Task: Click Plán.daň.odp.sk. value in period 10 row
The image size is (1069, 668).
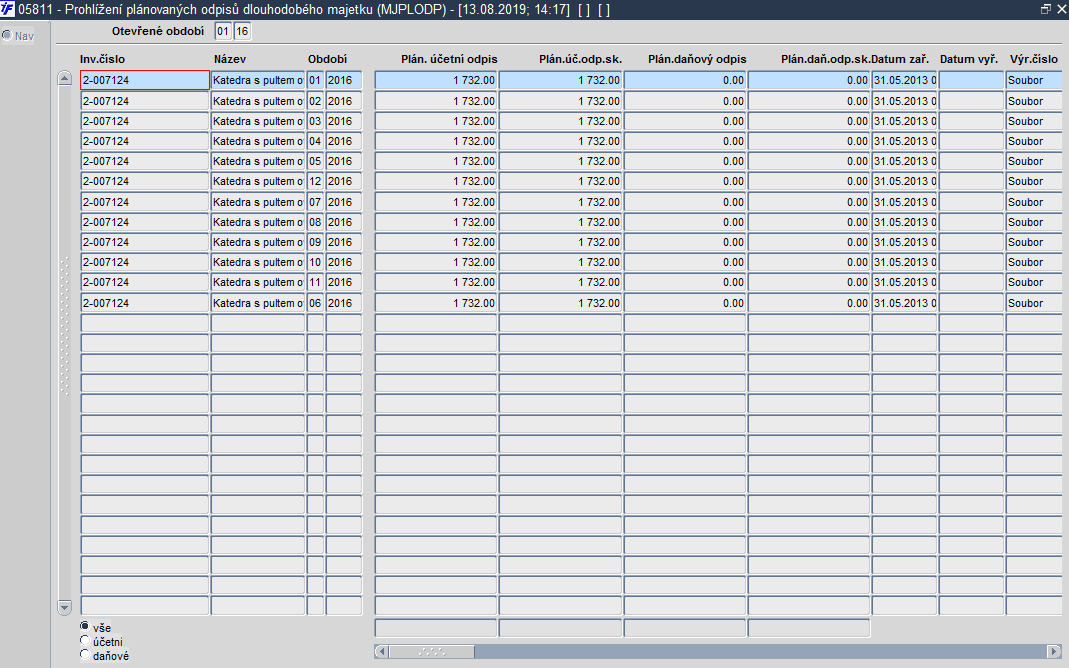Action: point(809,262)
